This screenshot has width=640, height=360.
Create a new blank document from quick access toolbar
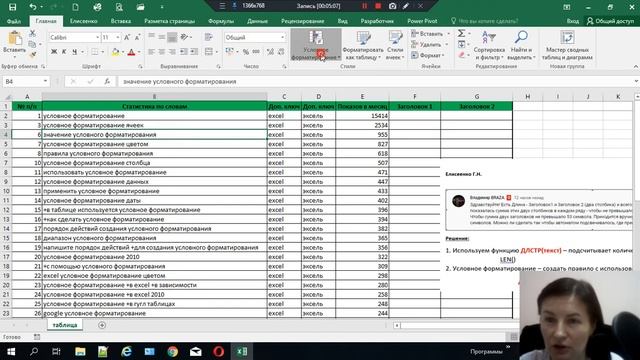(76, 7)
